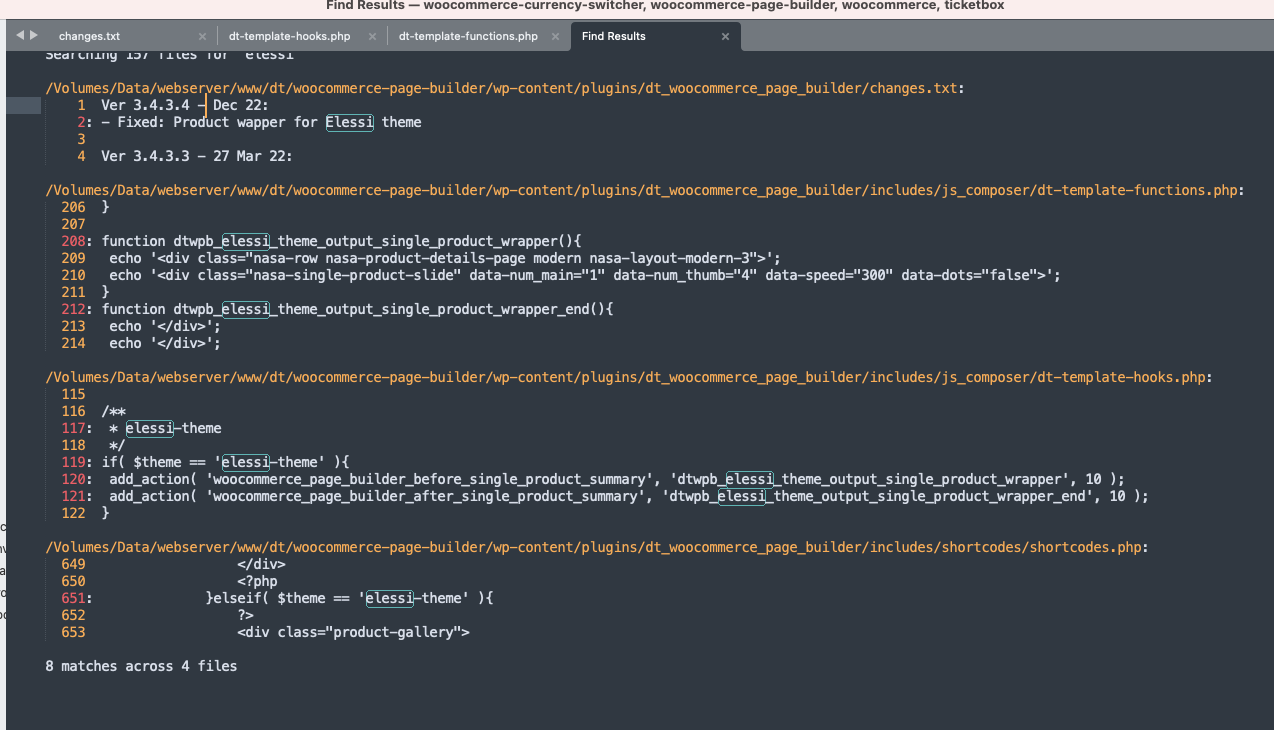Close the changes.txt tab
Image resolution: width=1274 pixels, height=730 pixels.
[x=203, y=37]
